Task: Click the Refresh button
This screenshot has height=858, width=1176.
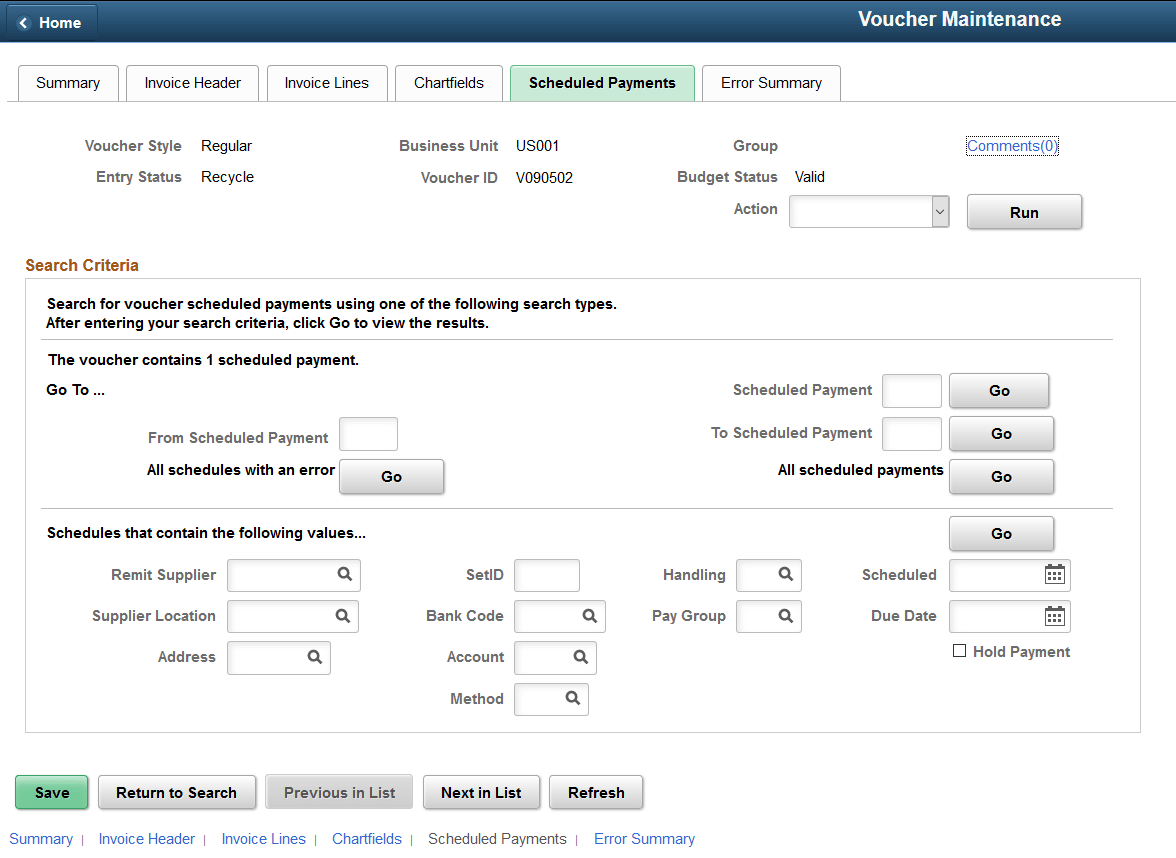Action: coord(596,792)
